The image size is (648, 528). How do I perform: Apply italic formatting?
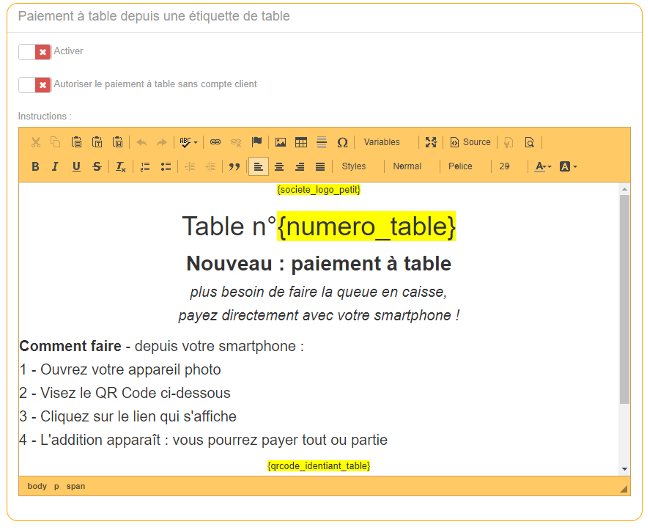[x=55, y=166]
